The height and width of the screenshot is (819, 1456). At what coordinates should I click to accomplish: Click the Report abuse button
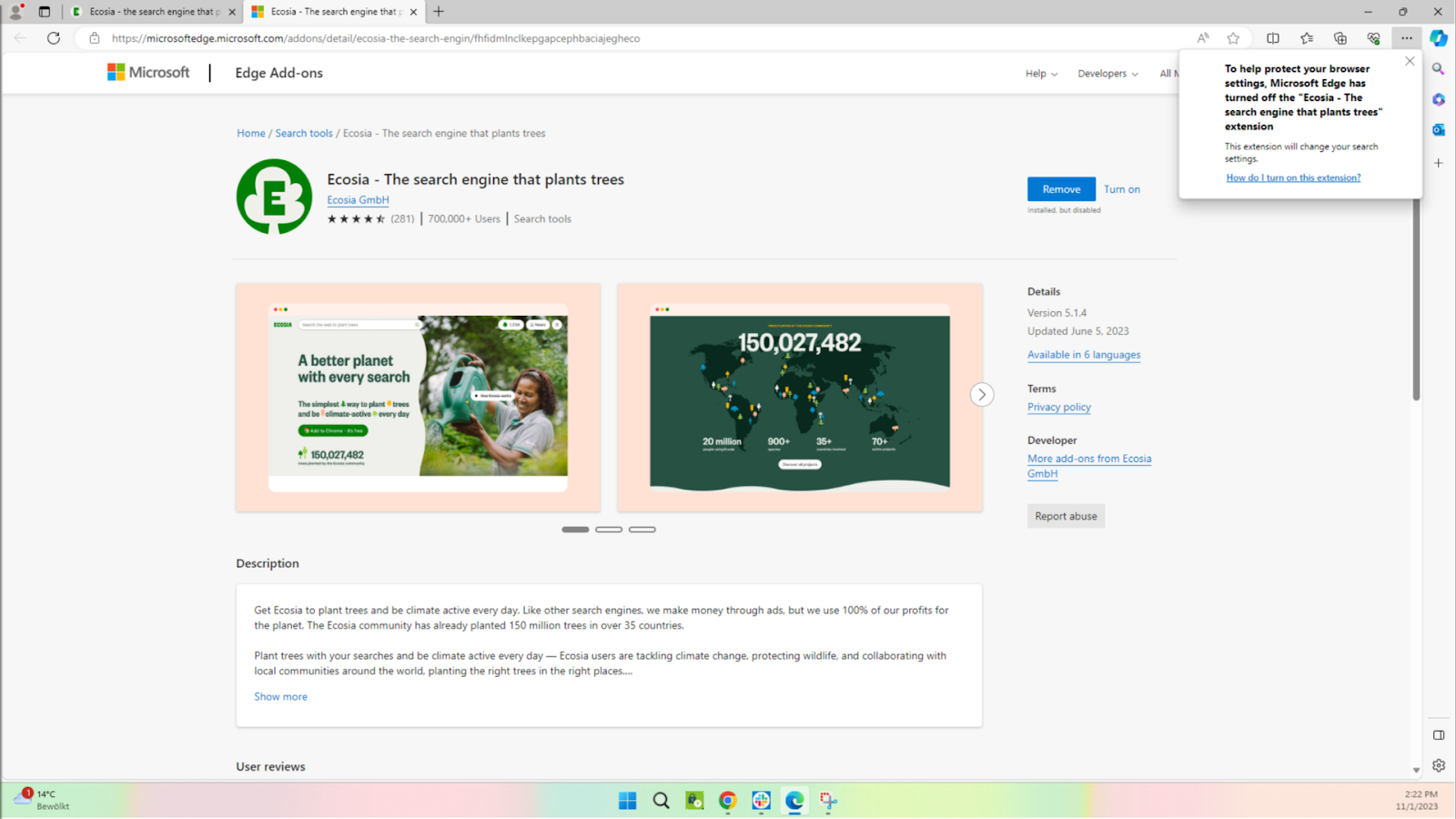pos(1066,516)
